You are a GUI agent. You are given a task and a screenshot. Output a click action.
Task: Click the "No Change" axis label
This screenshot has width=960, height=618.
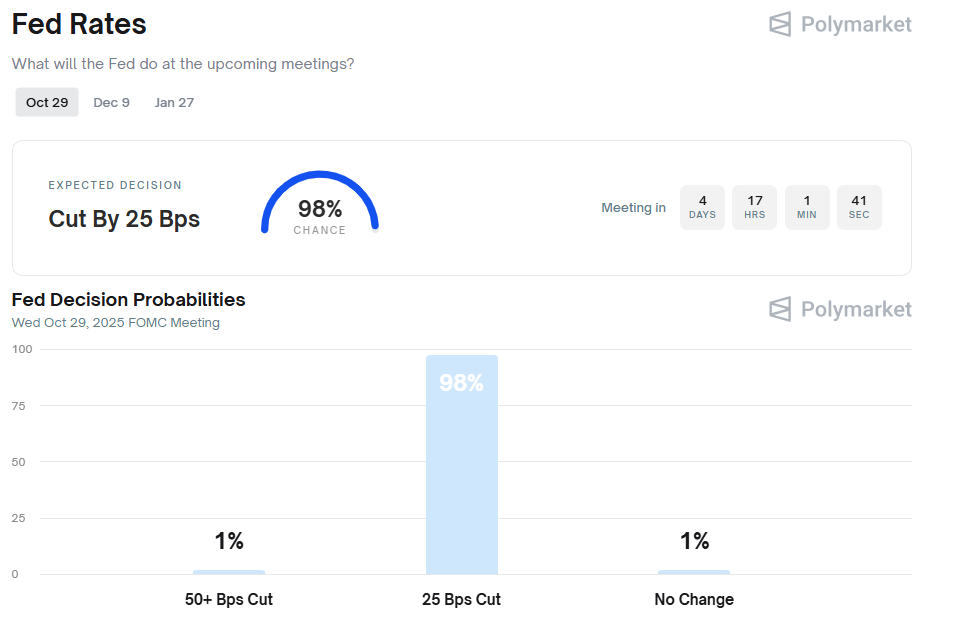tap(694, 600)
